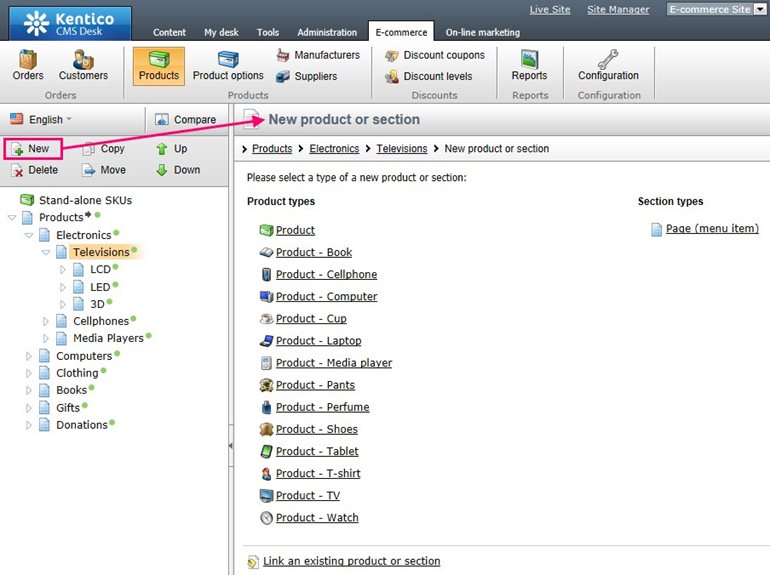
Task: Open the English language dropdown
Action: coord(41,119)
